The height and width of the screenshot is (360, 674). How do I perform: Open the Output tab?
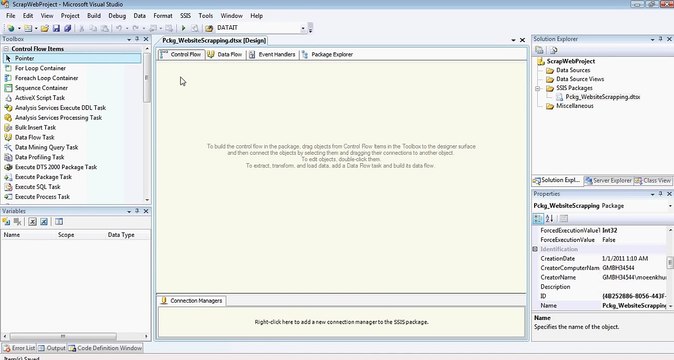pyautogui.click(x=52, y=348)
